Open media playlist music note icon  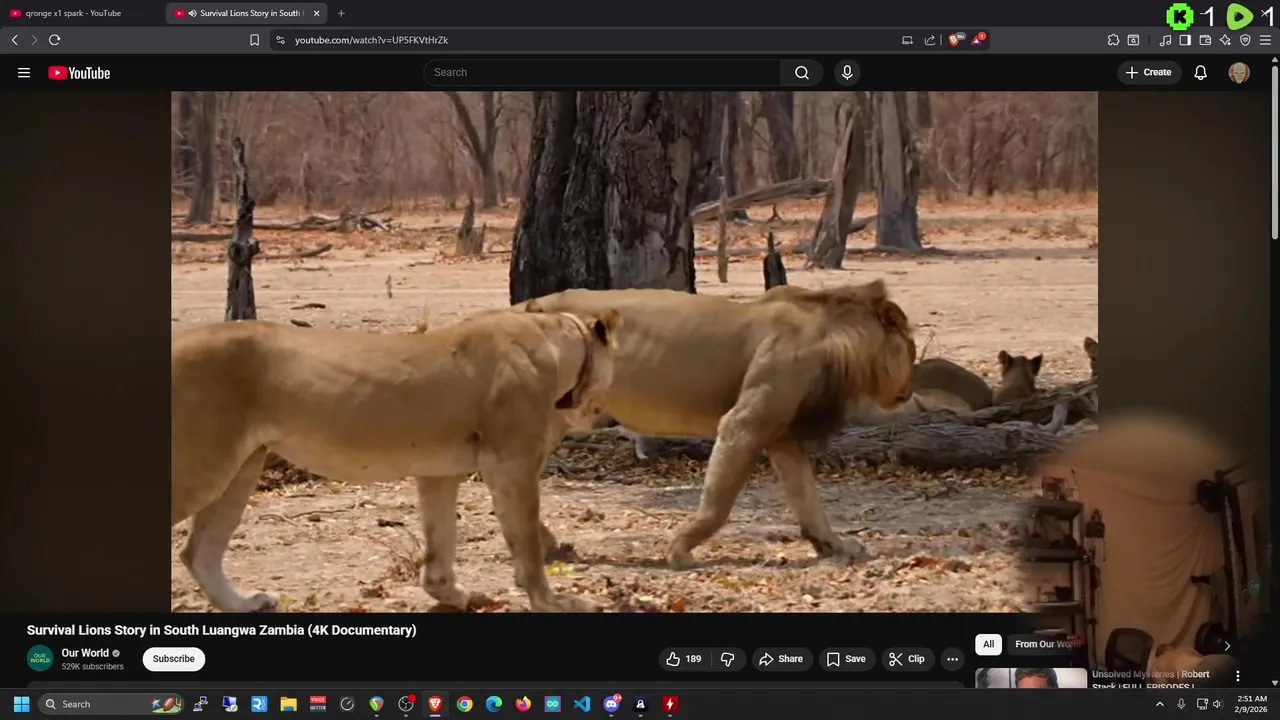(x=1165, y=40)
